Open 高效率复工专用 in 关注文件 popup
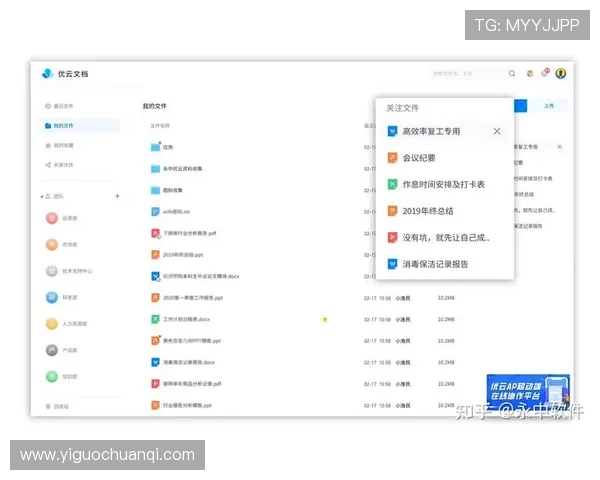The width and height of the screenshot is (600, 480). [x=431, y=131]
